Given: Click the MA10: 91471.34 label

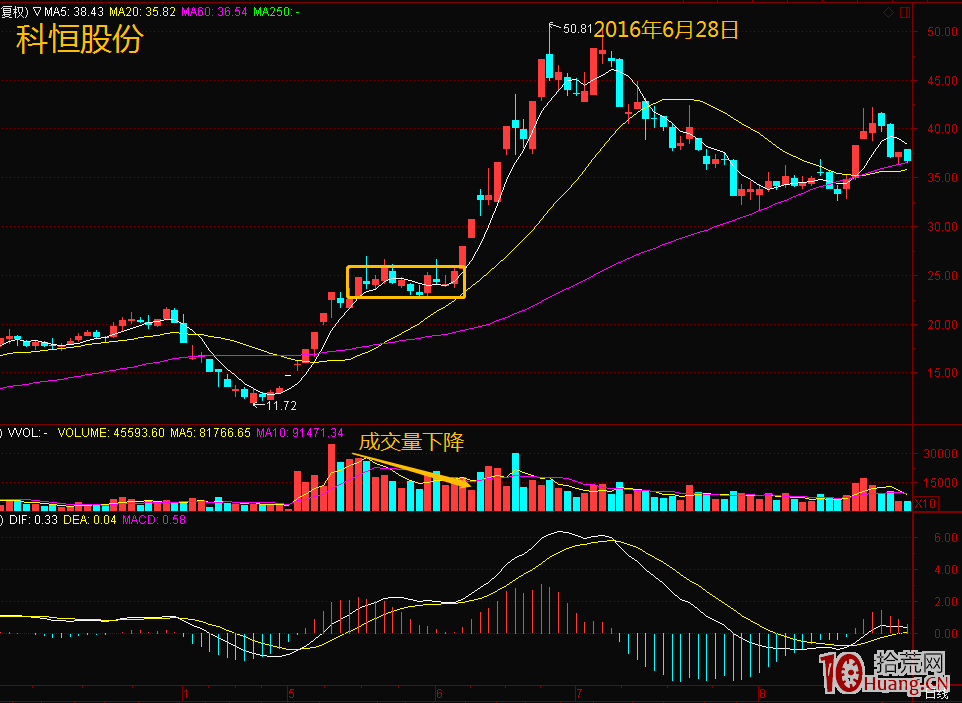Looking at the screenshot, I should pos(299,433).
